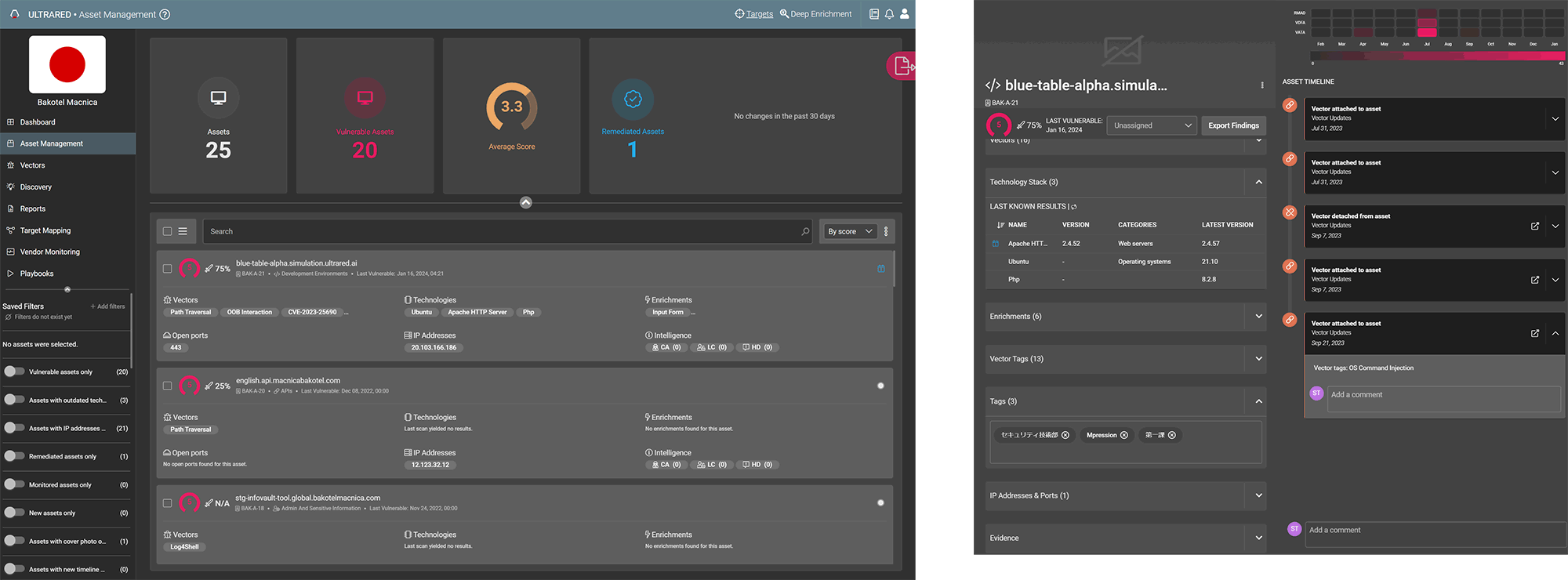Click the Assets monitor icon card
Screen dimensions: 1568x580
219,98
